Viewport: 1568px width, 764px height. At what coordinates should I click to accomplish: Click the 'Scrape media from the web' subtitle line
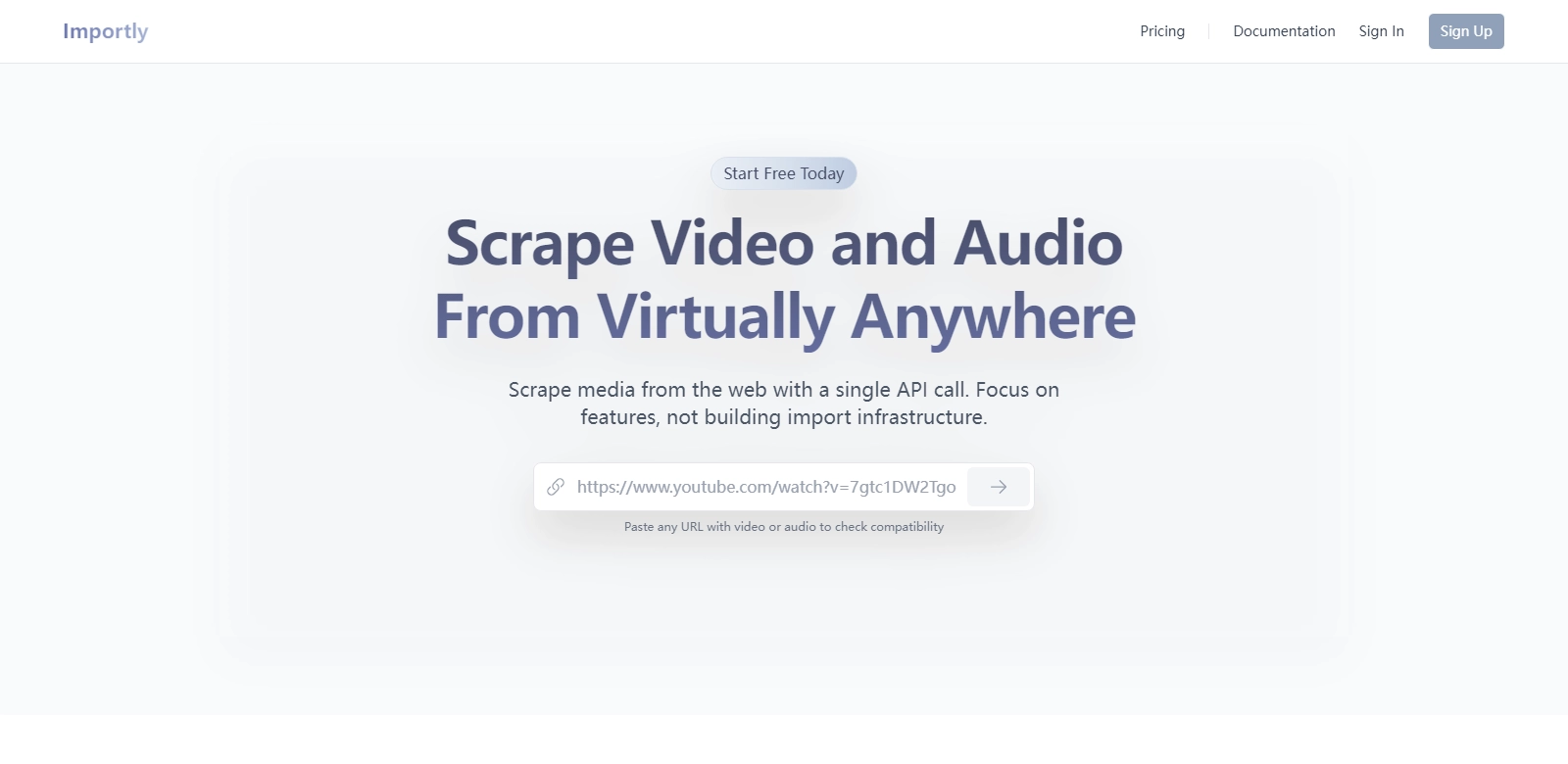point(783,390)
